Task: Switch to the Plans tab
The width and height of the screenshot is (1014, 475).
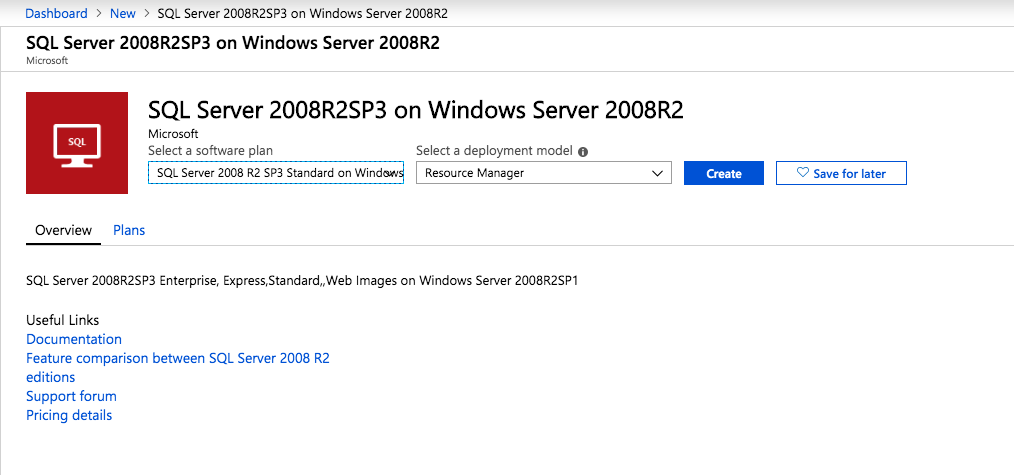Action: [129, 230]
